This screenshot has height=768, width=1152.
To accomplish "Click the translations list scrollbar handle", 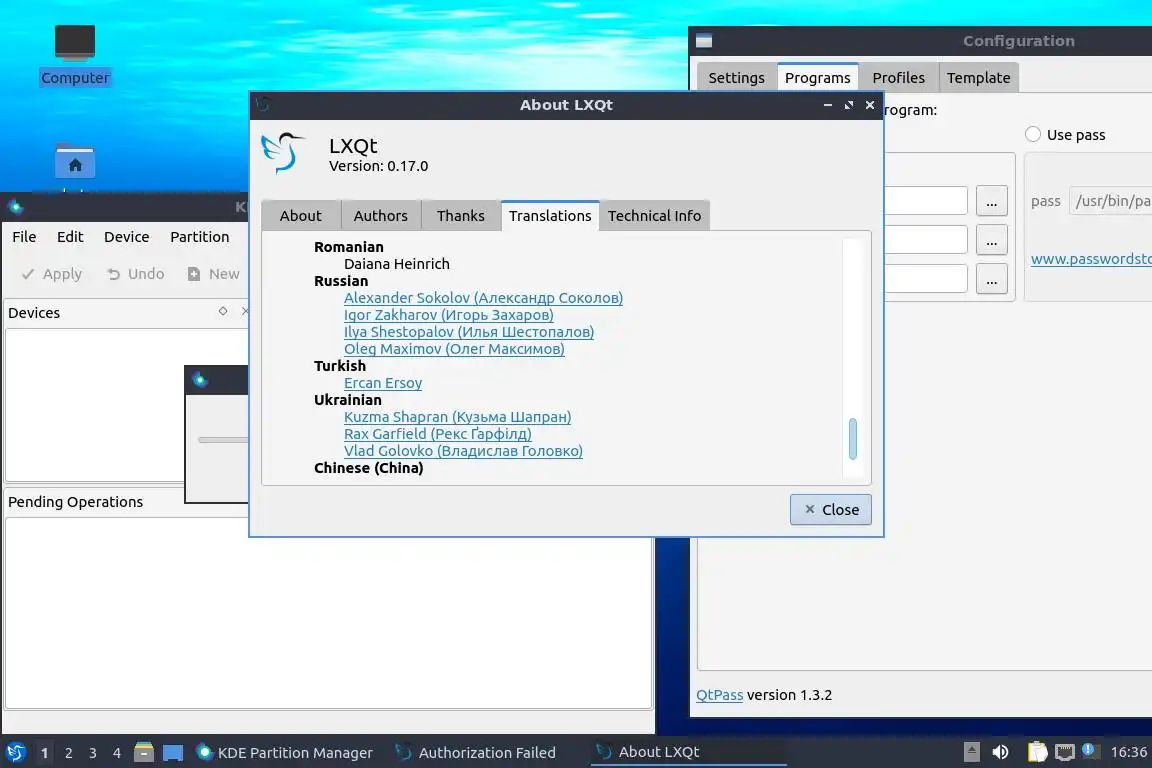I will (x=852, y=439).
